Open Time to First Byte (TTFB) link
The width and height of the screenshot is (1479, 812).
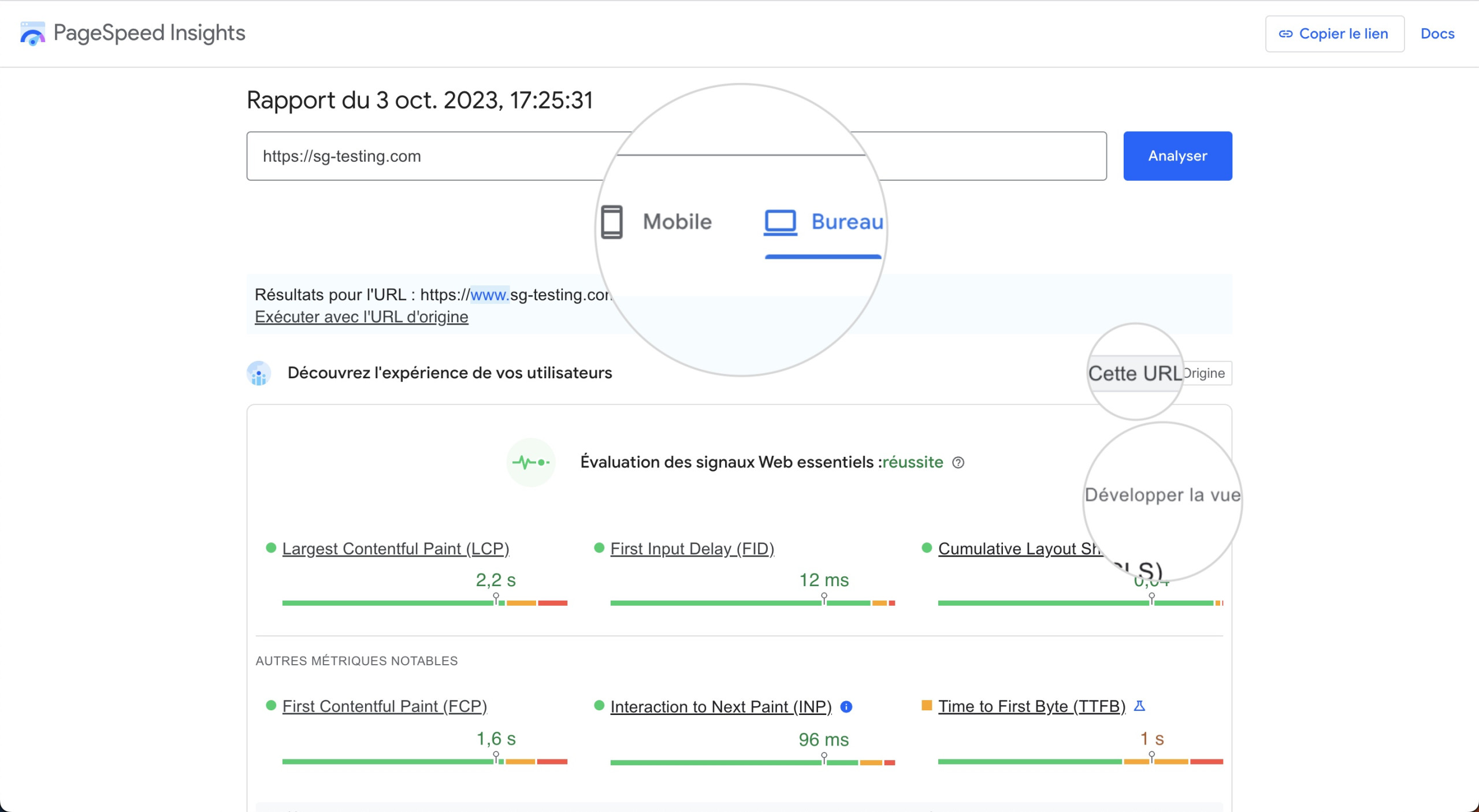[1032, 706]
